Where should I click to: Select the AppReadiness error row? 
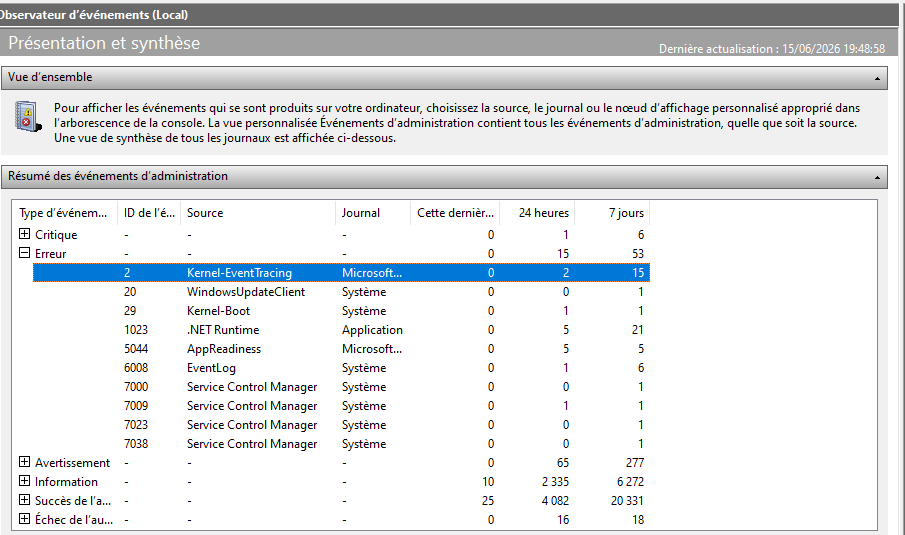coord(341,349)
